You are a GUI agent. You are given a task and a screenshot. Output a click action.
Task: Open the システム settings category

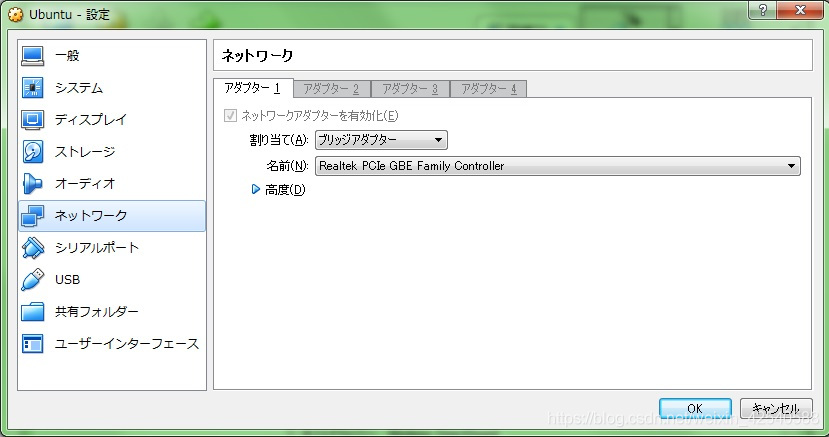112,88
